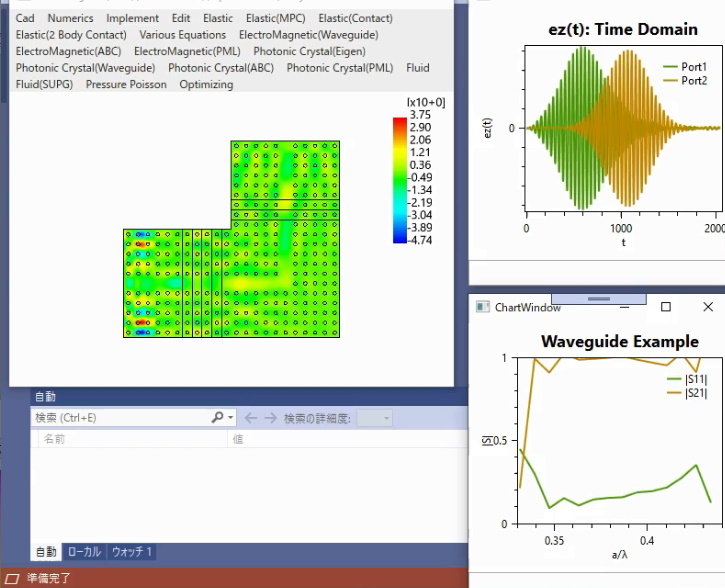Open the Fluid menu

(418, 68)
